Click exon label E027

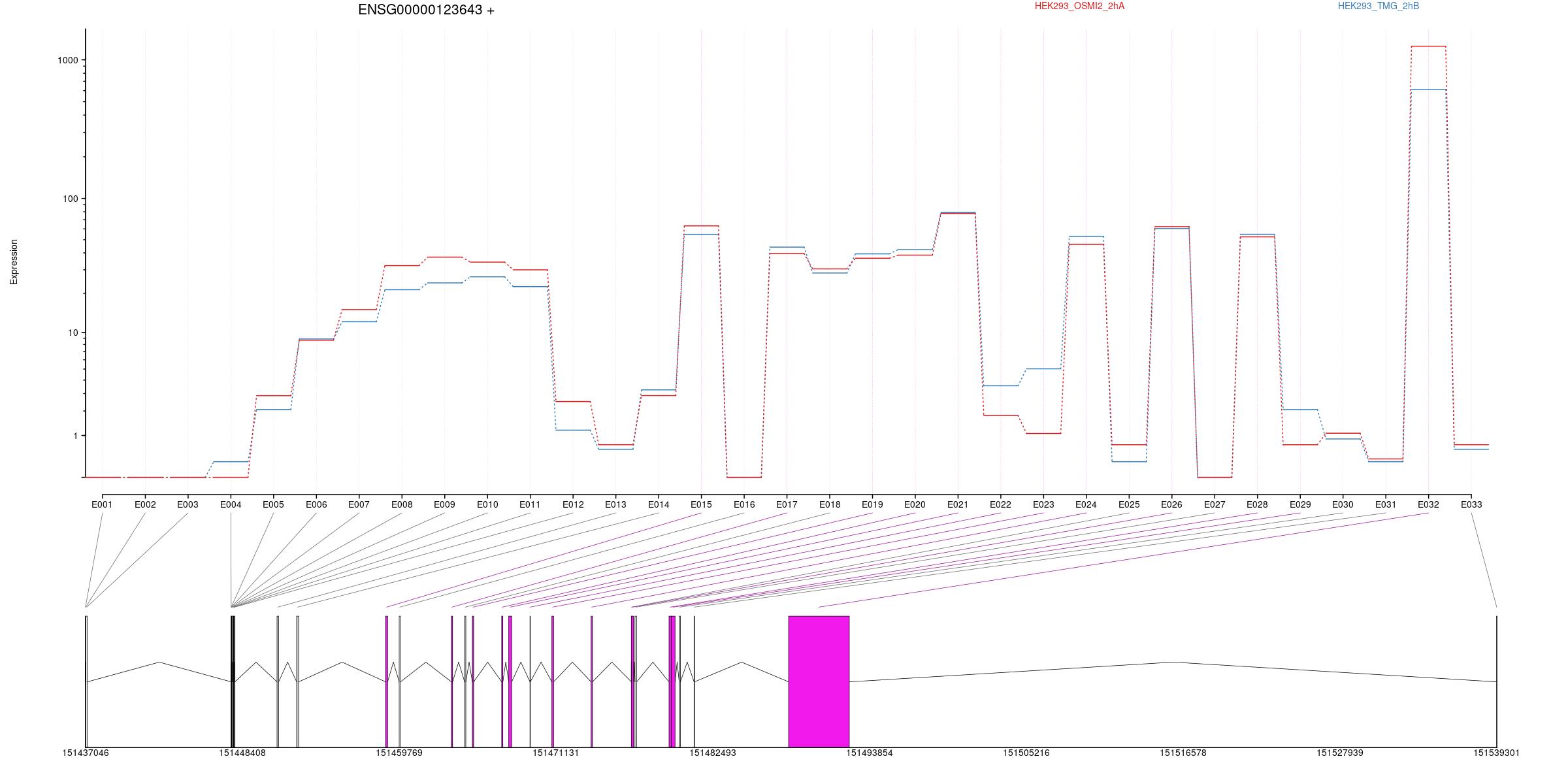click(1215, 504)
